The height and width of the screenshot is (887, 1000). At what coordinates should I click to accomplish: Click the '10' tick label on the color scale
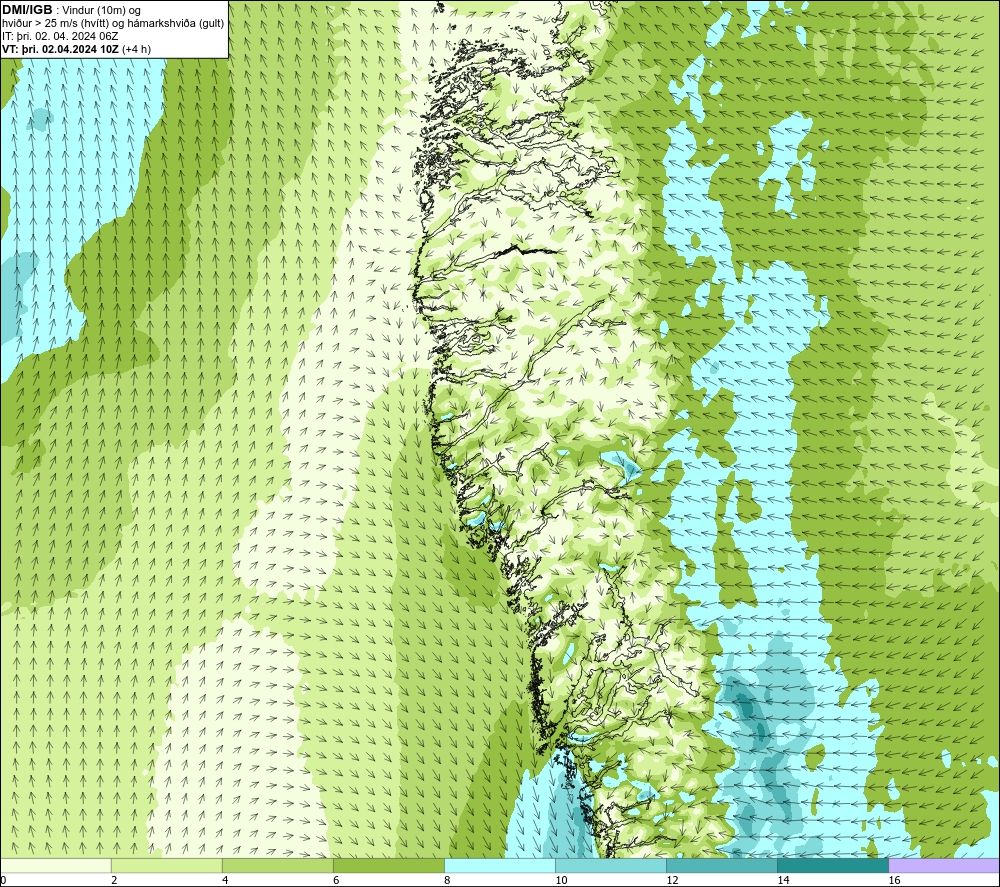561,880
